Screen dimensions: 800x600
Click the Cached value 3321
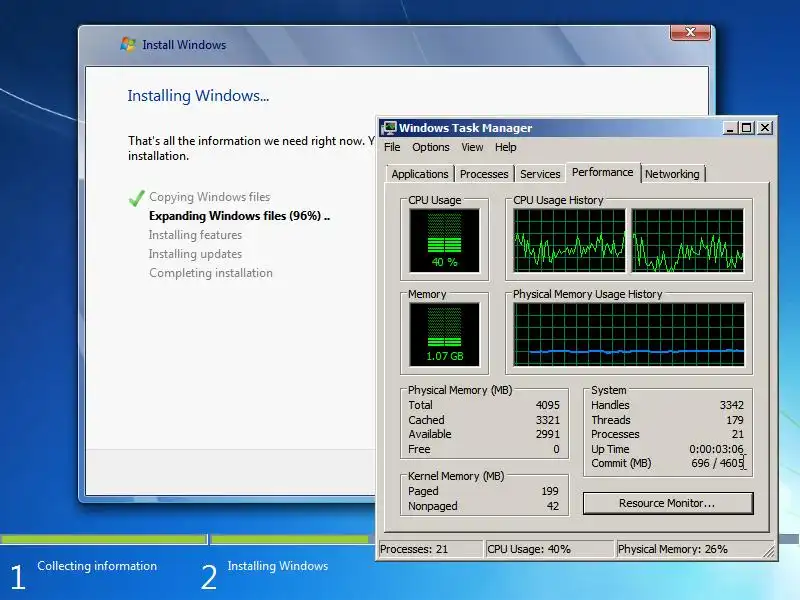click(x=547, y=420)
